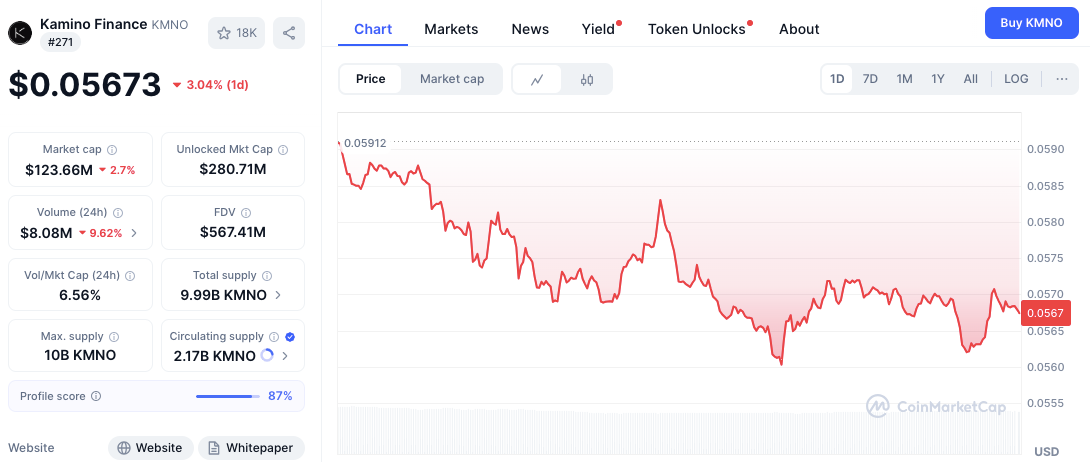Open the Whitepaper link
This screenshot has width=1090, height=462.
coord(251,448)
